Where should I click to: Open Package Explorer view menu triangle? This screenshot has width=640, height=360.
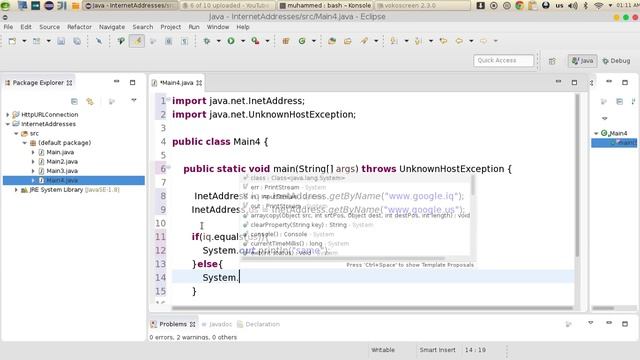pos(133,100)
